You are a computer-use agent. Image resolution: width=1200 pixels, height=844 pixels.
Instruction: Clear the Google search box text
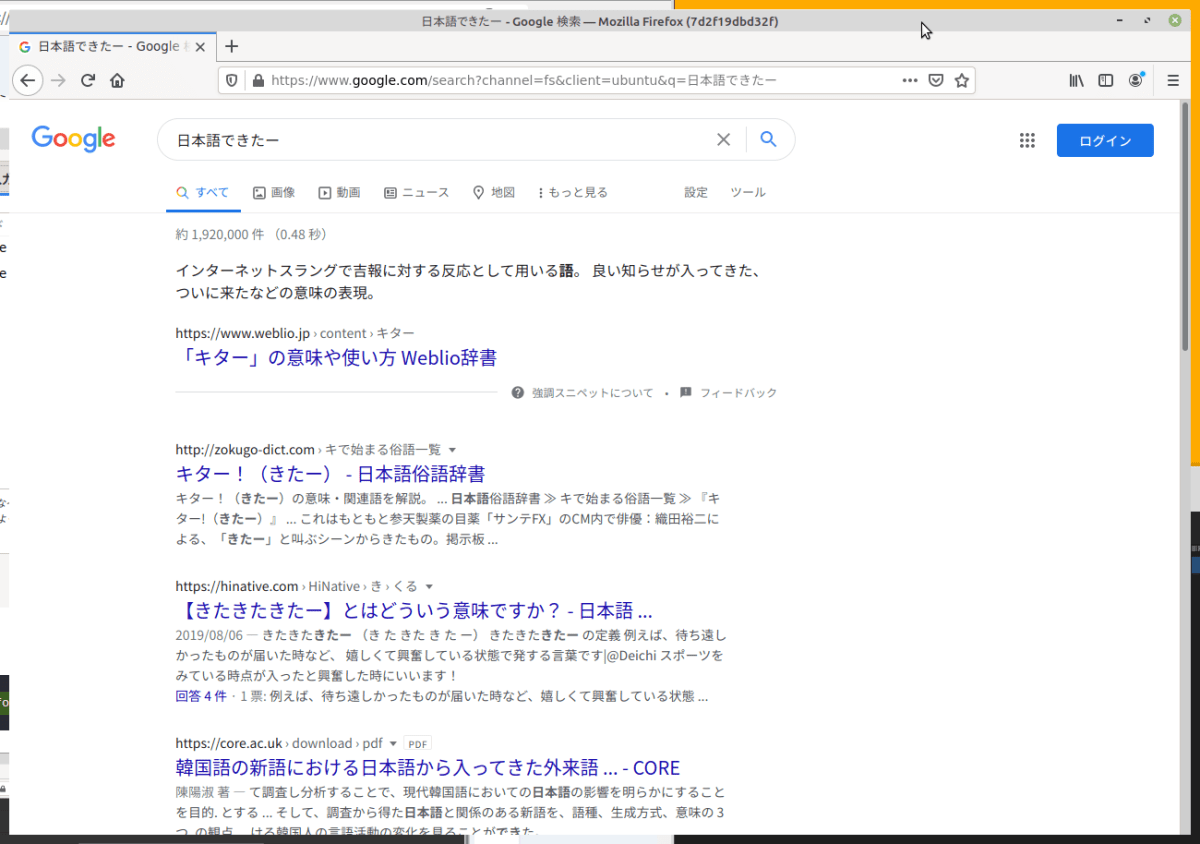tap(724, 140)
